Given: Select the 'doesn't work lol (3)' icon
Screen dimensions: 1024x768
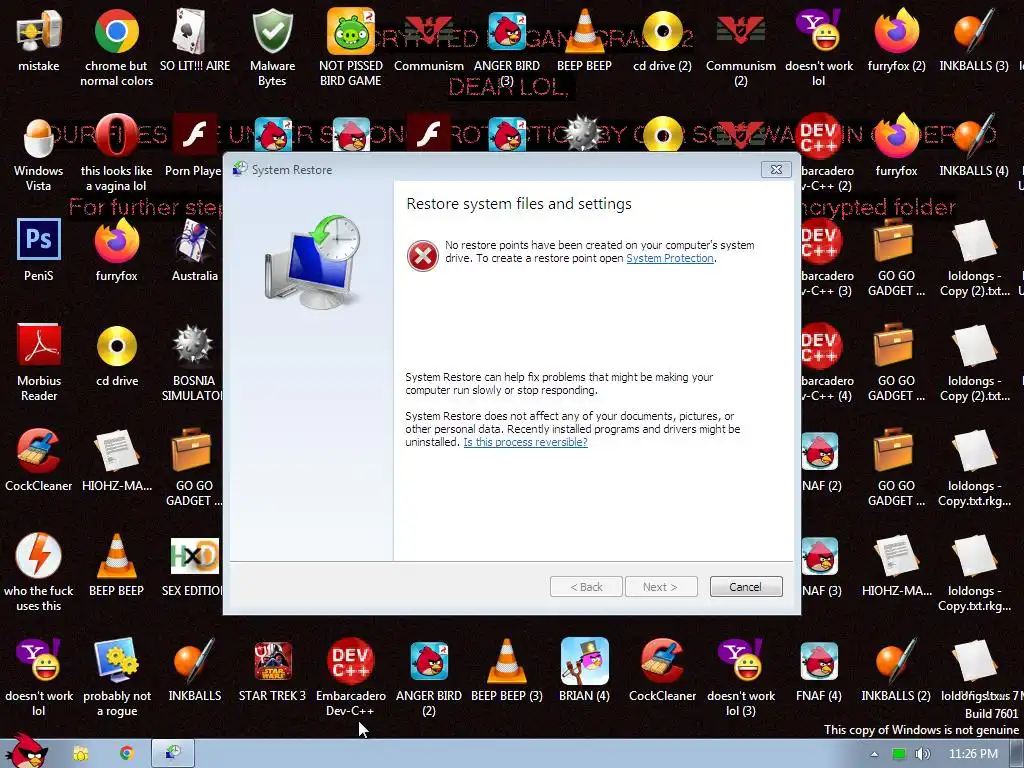Looking at the screenshot, I should click(x=741, y=677).
